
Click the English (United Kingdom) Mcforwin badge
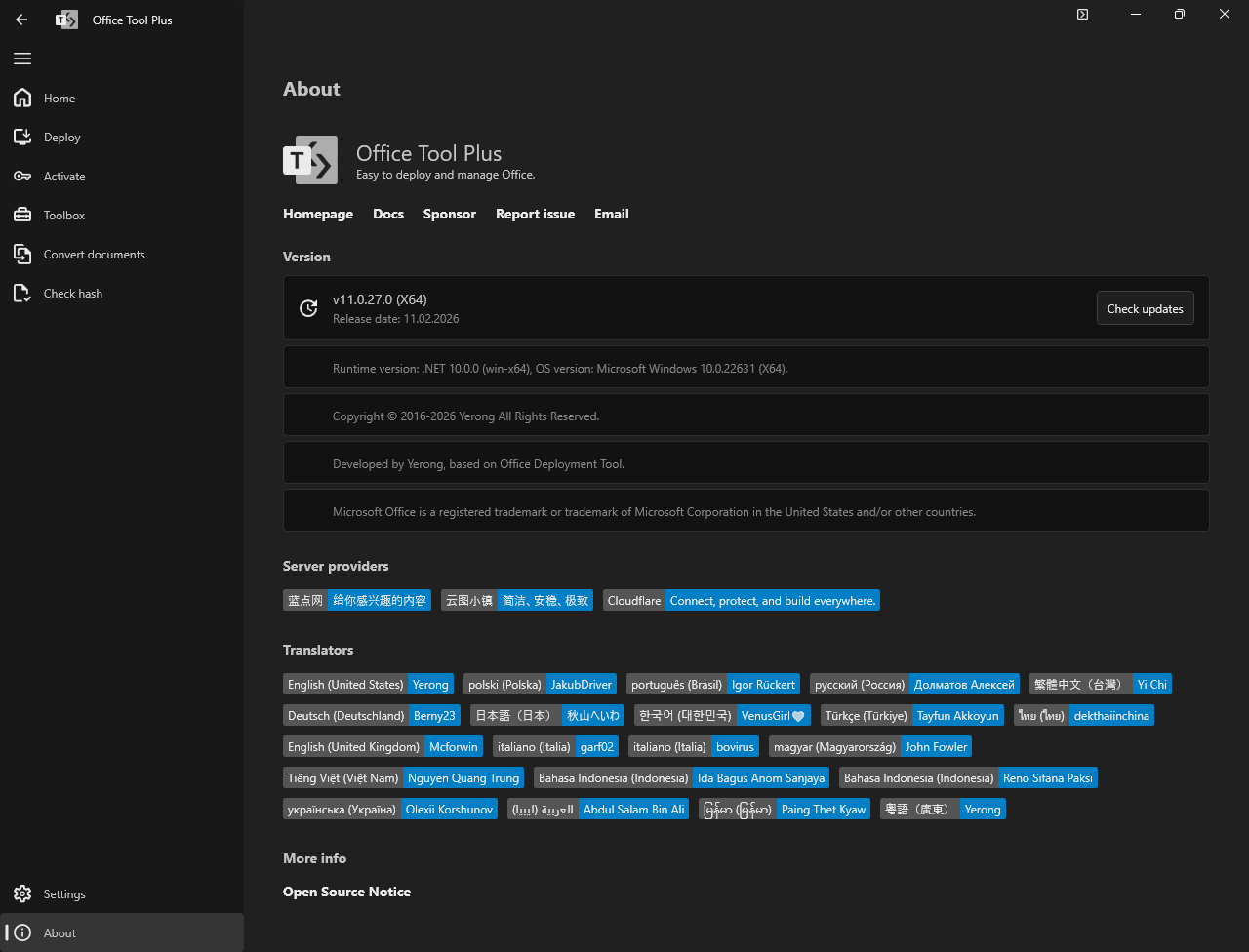[x=383, y=746]
